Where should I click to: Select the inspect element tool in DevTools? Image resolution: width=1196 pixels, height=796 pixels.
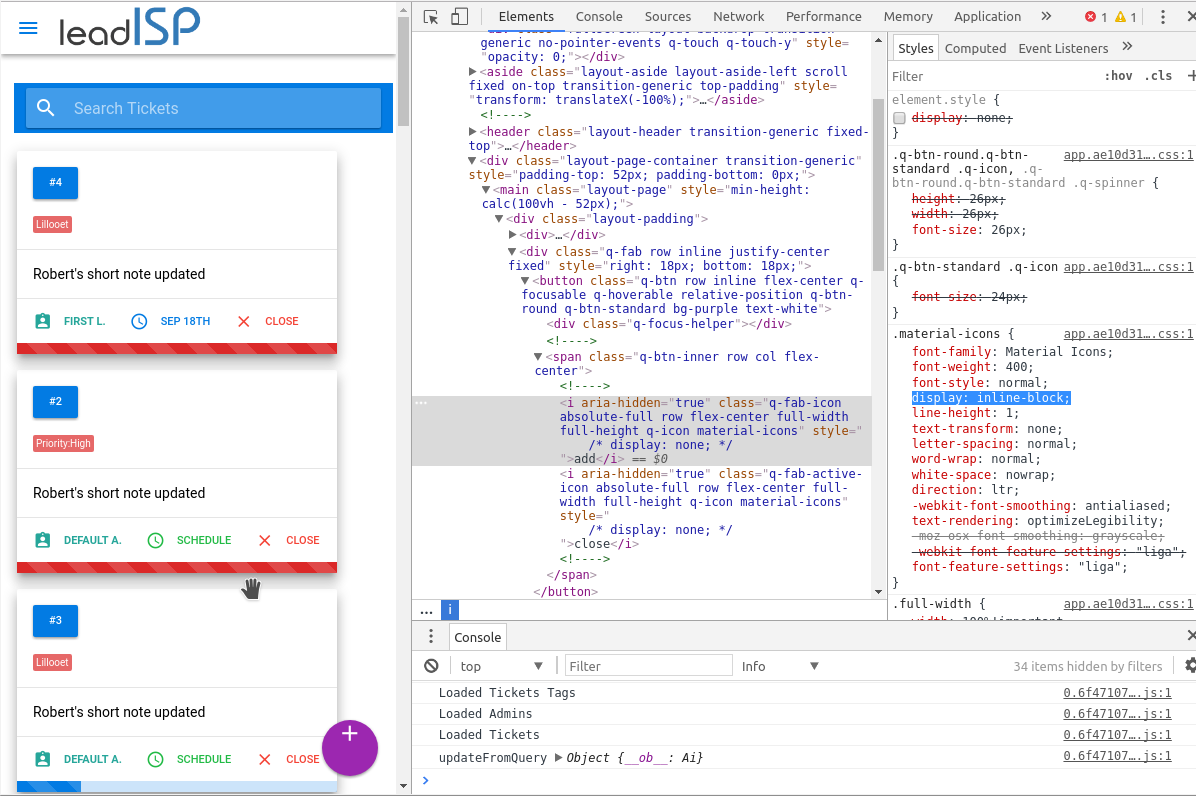430,17
